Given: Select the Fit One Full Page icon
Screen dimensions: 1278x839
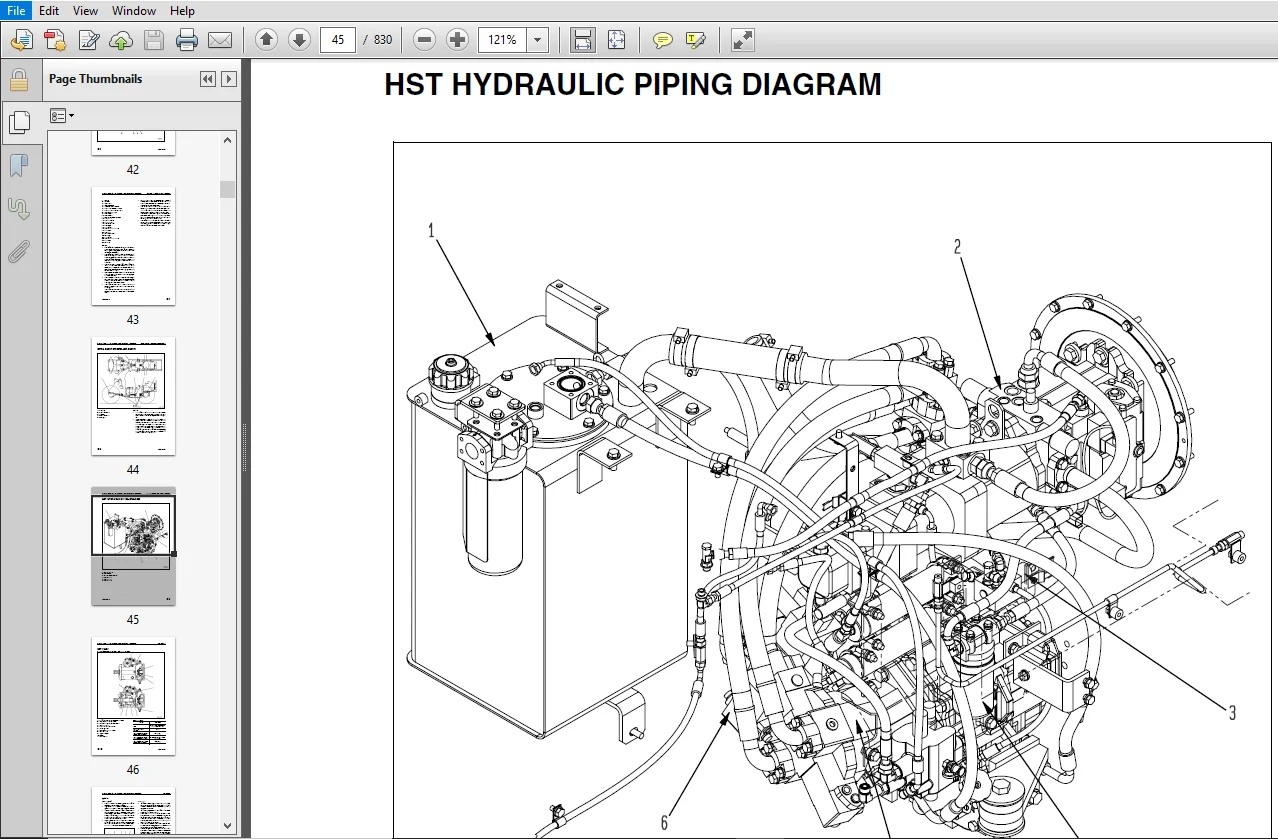Looking at the screenshot, I should tap(616, 40).
